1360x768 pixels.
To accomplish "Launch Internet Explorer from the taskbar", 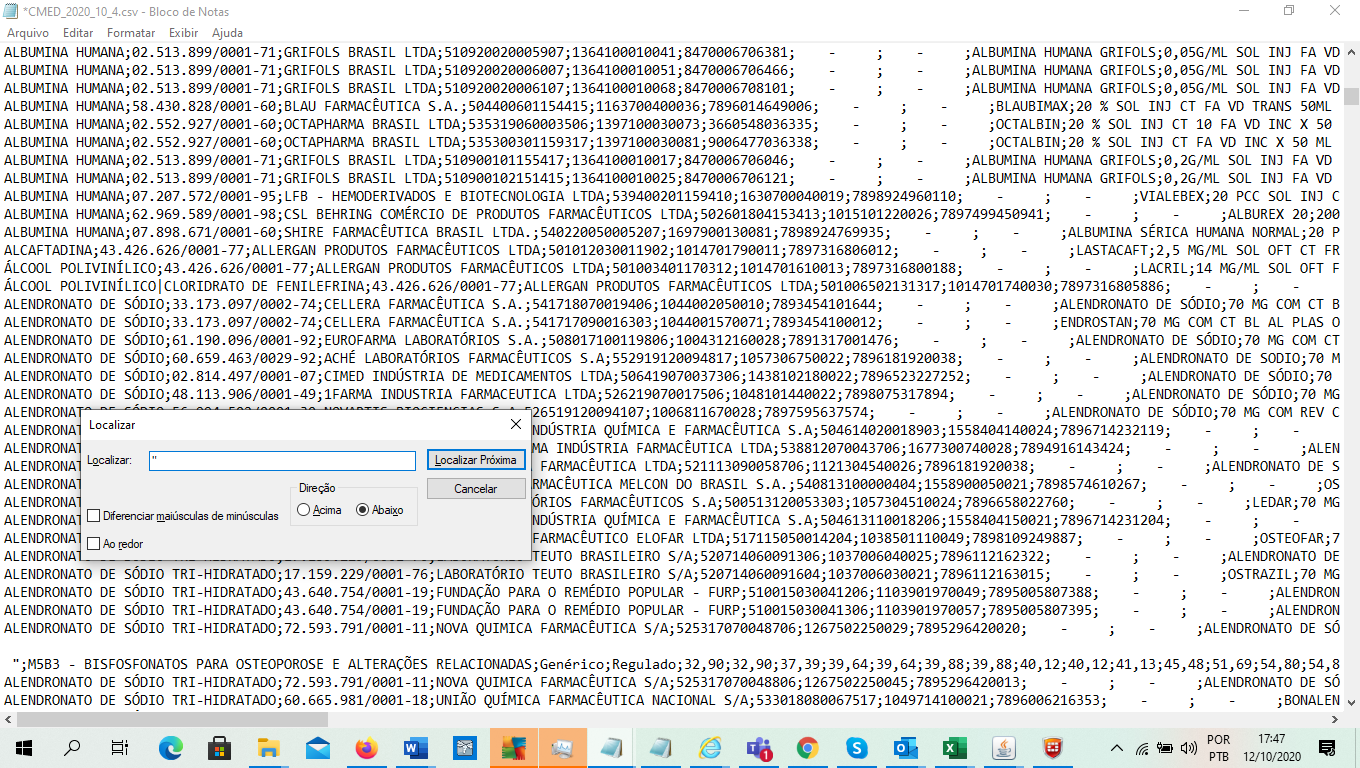I will 709,747.
